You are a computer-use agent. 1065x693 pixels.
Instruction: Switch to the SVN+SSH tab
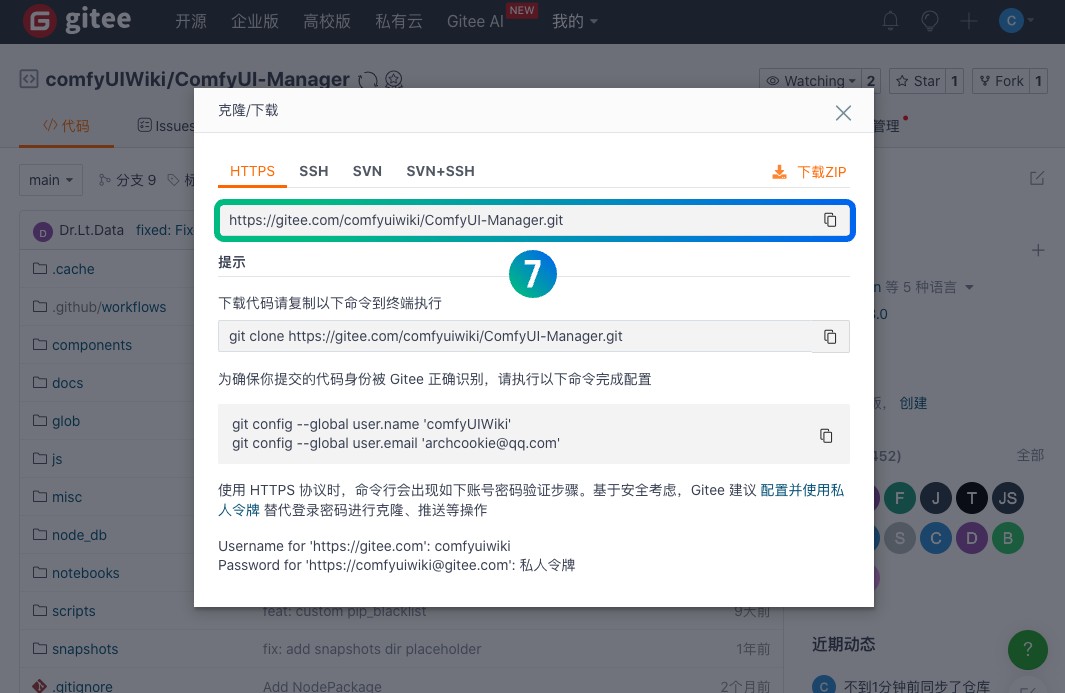pyautogui.click(x=440, y=171)
